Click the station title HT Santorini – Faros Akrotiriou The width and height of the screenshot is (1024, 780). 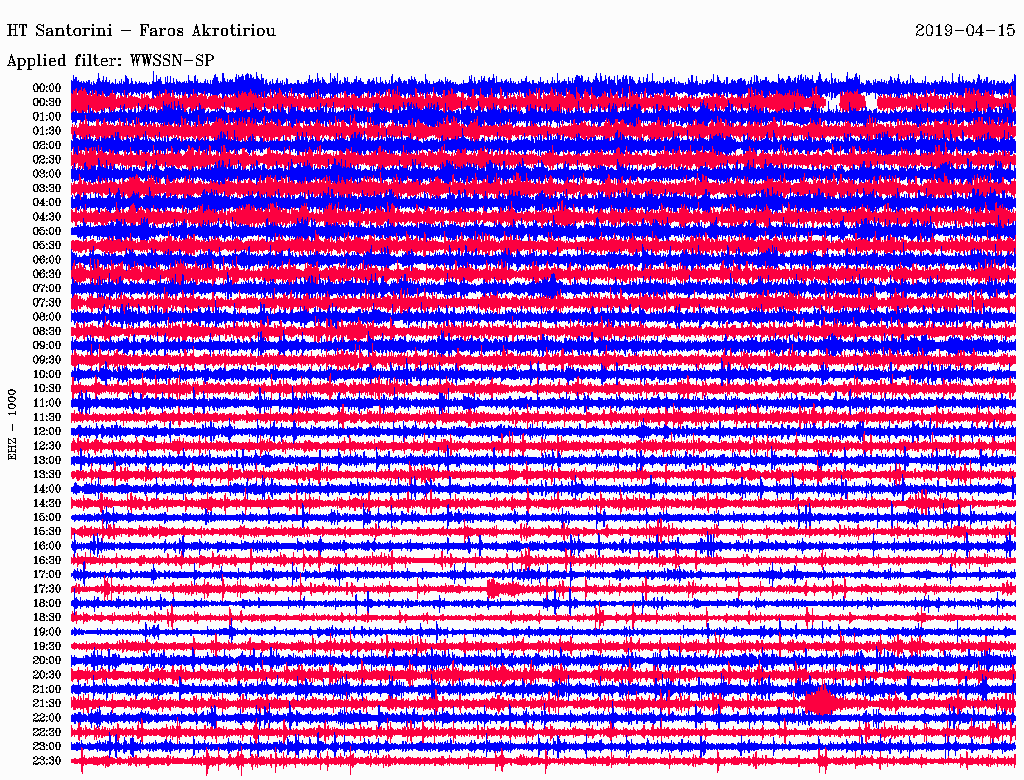point(141,30)
